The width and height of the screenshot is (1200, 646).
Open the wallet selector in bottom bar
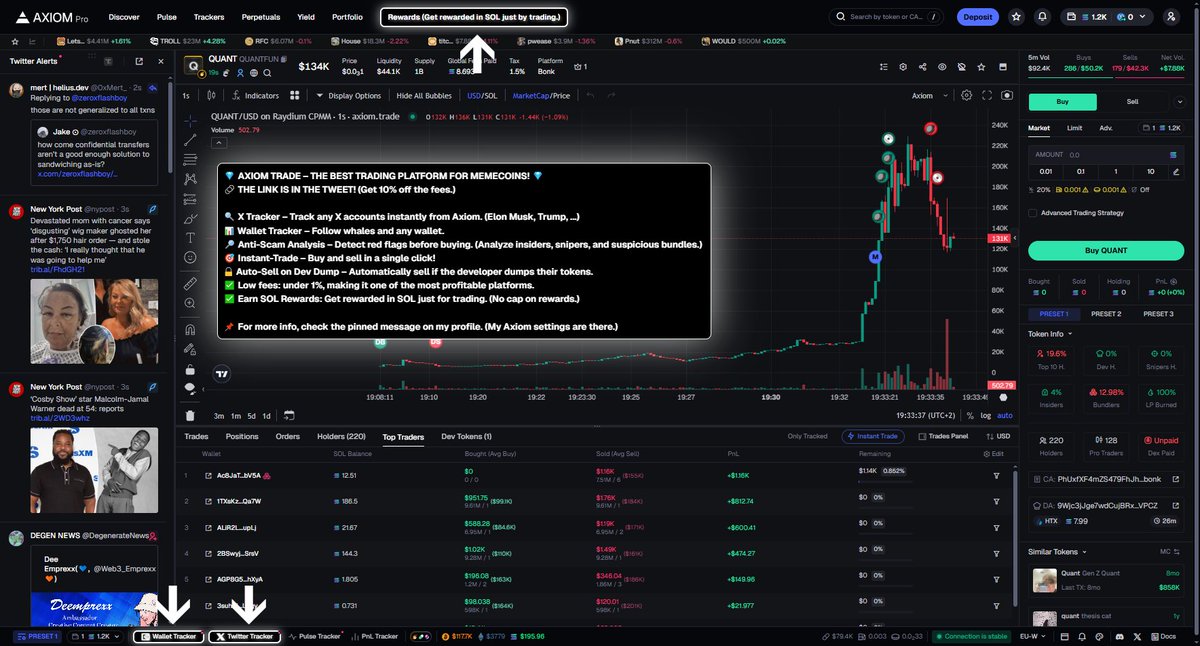97,636
